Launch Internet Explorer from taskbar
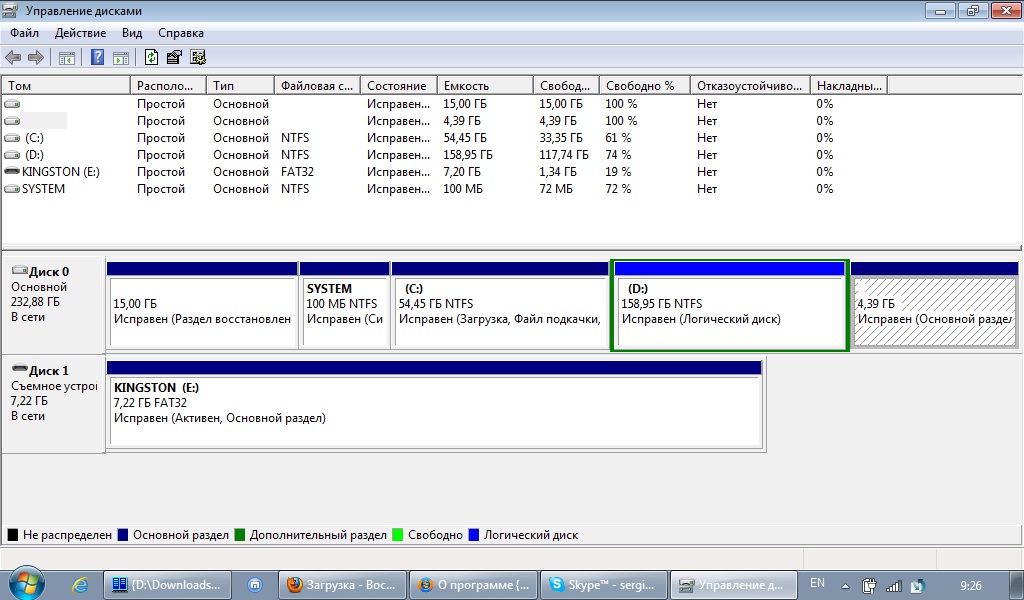 [x=80, y=585]
